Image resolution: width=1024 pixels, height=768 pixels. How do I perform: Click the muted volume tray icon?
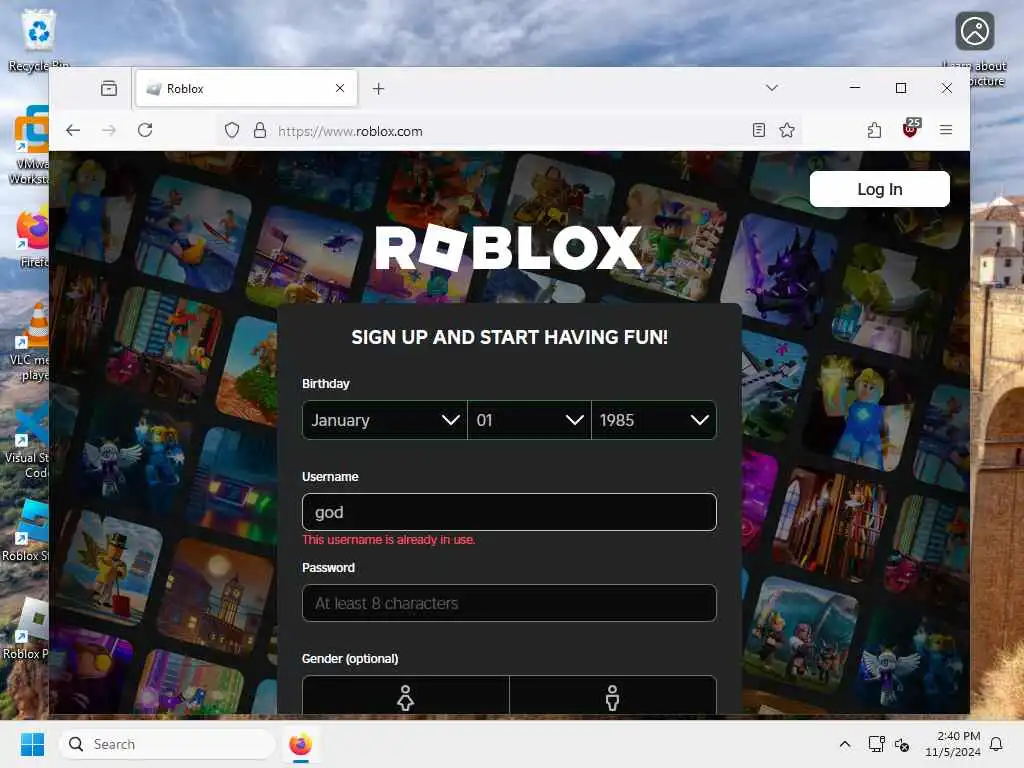point(902,744)
